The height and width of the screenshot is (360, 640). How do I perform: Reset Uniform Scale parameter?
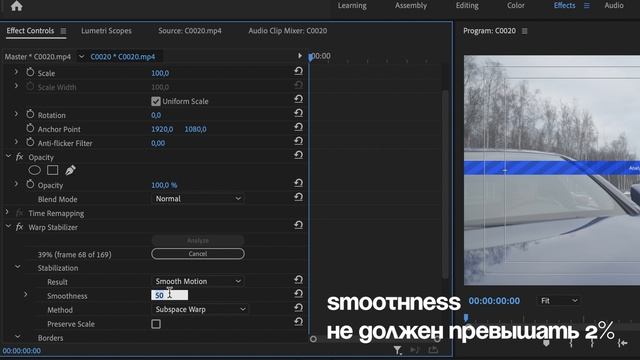pos(298,99)
